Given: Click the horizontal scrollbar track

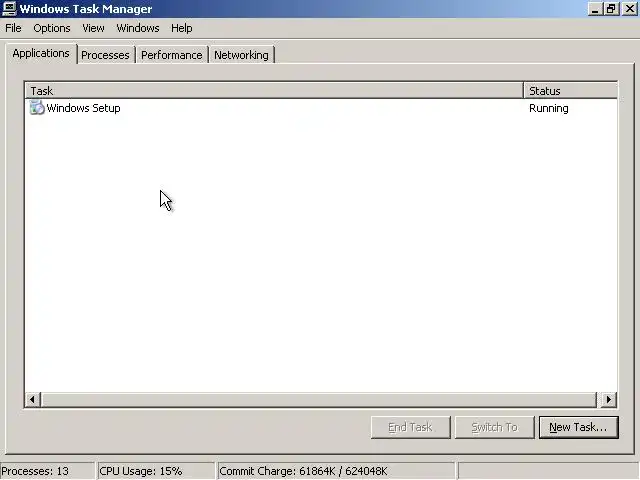Looking at the screenshot, I should point(318,400).
